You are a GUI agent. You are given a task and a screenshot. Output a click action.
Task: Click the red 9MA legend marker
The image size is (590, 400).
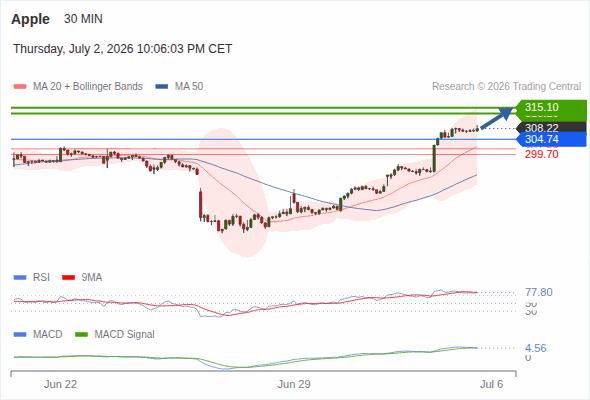click(68, 278)
